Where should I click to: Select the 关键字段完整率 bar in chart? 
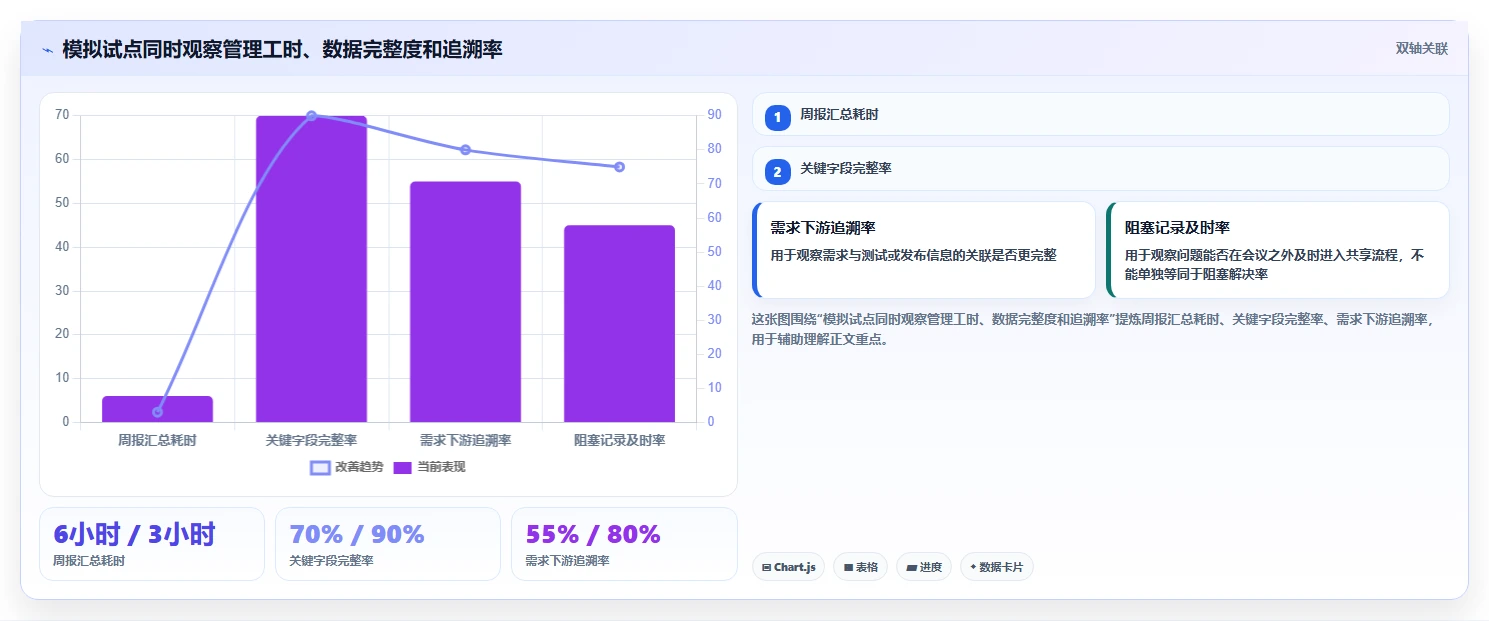click(311, 269)
